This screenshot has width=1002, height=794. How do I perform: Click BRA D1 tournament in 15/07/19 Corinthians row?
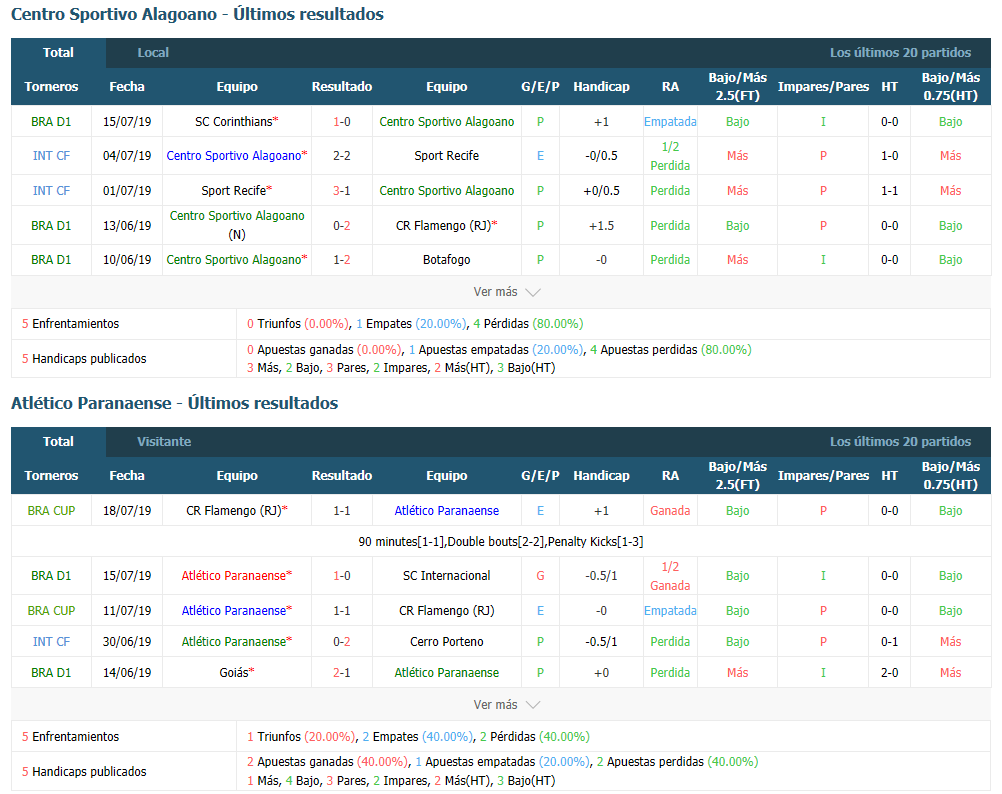[x=51, y=122]
